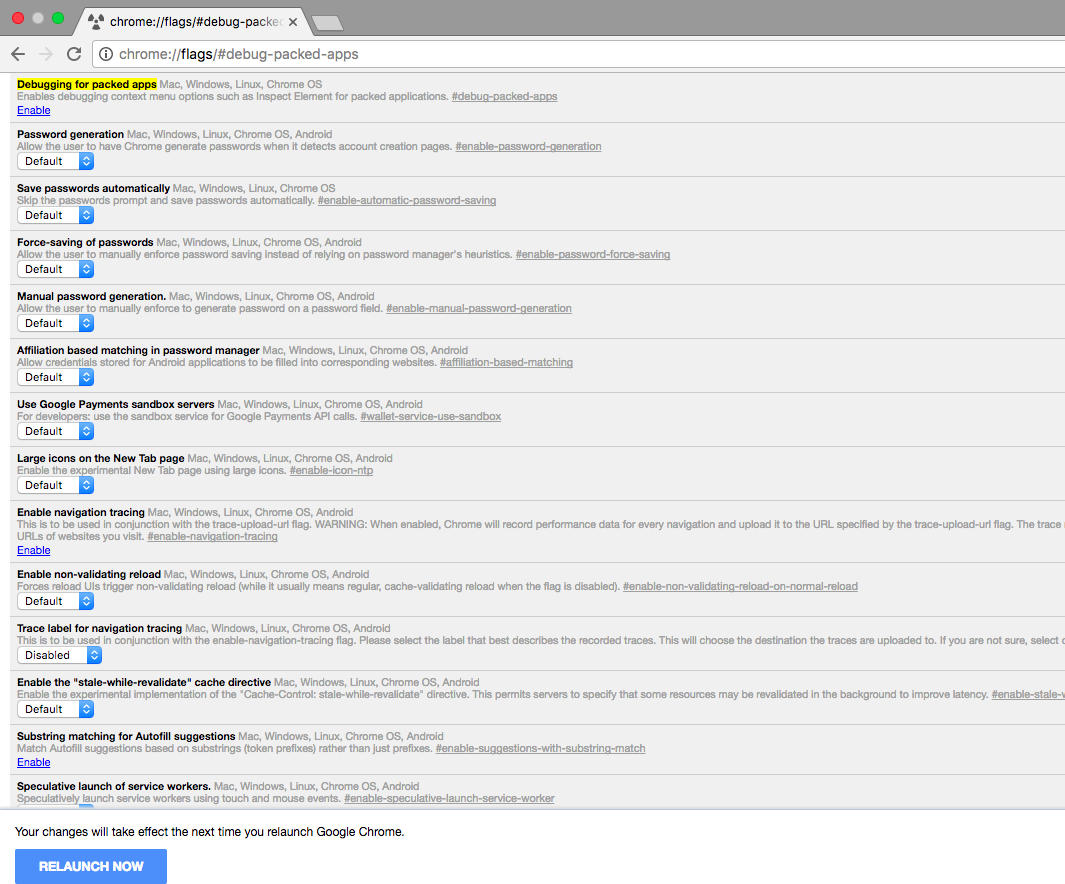Open #enable-speculative-launch-service-worker link
Image resolution: width=1065 pixels, height=884 pixels.
point(449,798)
